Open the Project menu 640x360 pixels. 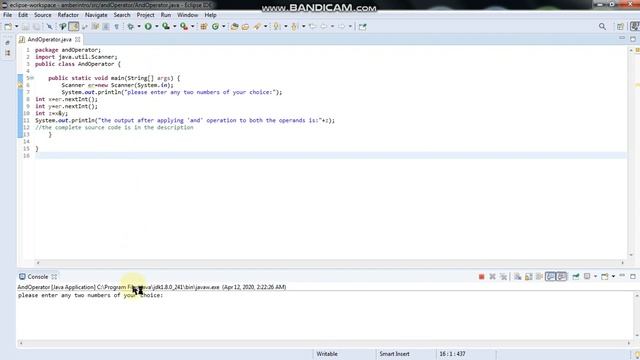point(145,15)
